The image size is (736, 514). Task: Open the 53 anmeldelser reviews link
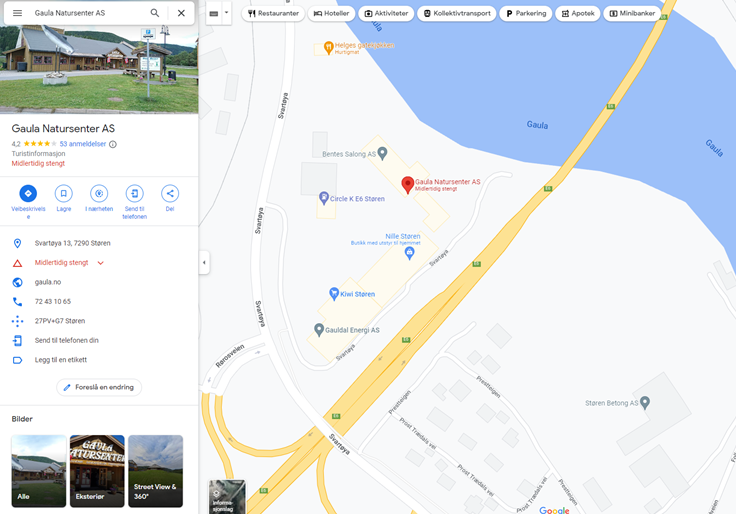click(83, 144)
